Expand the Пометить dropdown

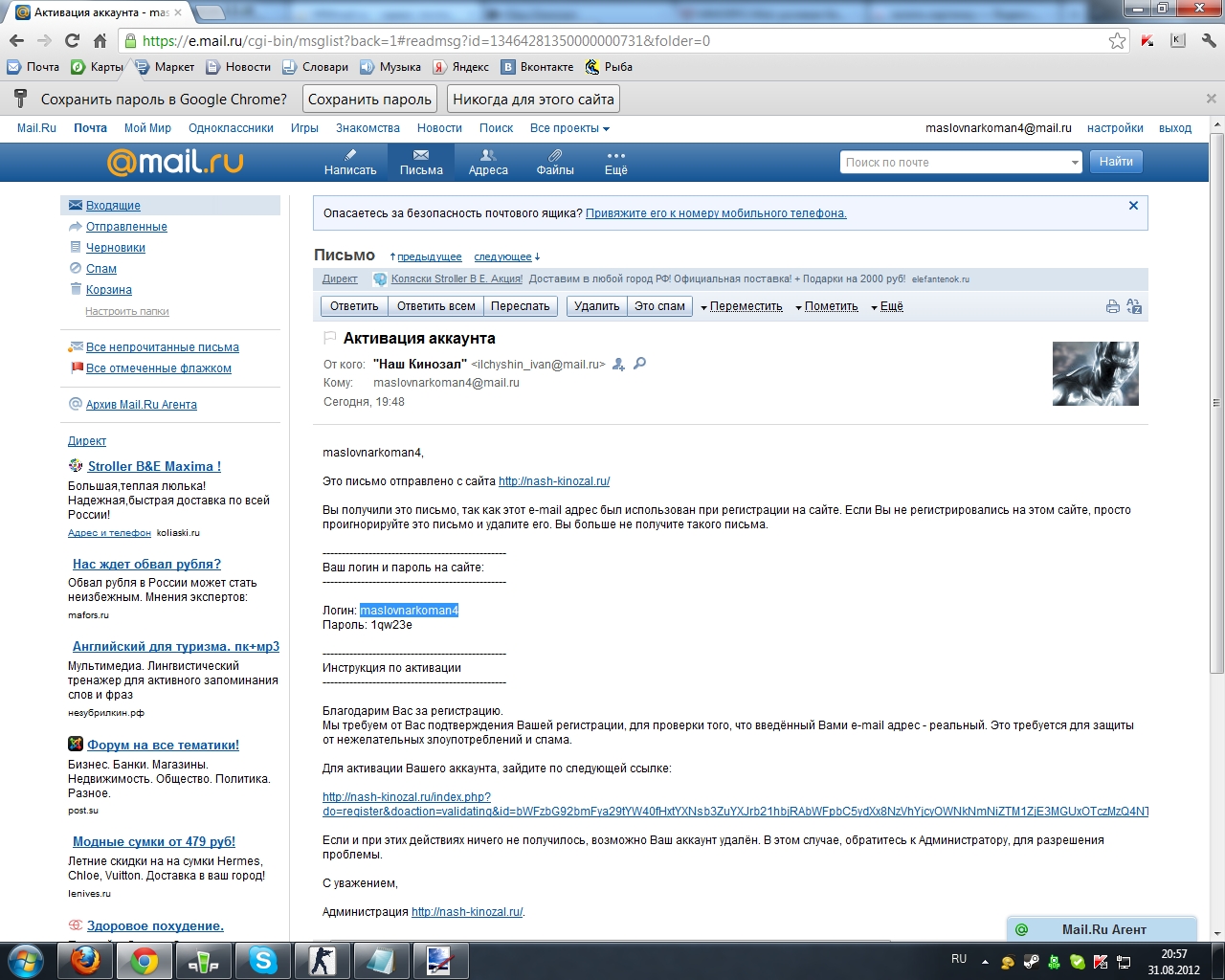[827, 306]
